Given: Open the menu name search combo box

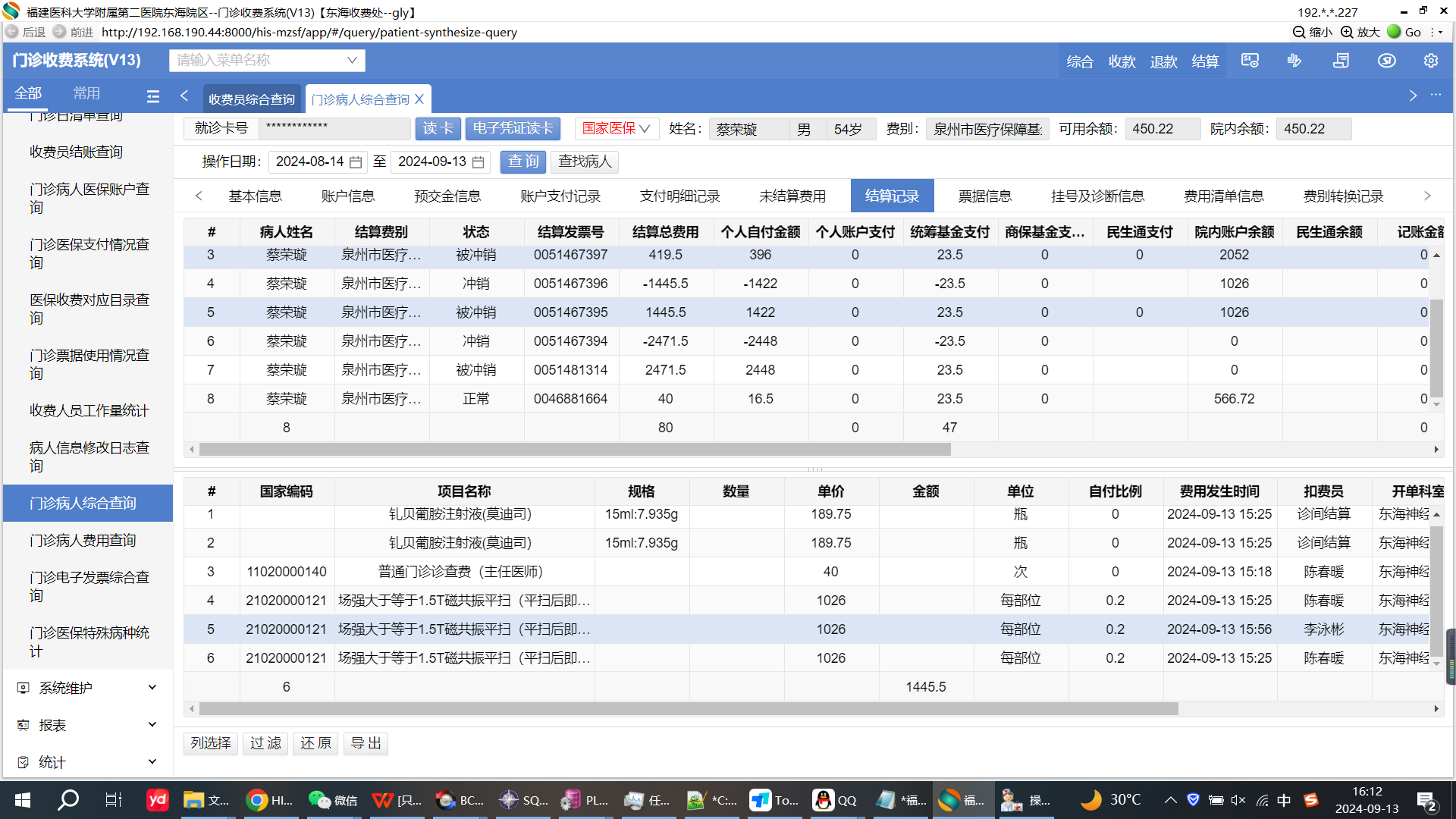Looking at the screenshot, I should [x=266, y=61].
